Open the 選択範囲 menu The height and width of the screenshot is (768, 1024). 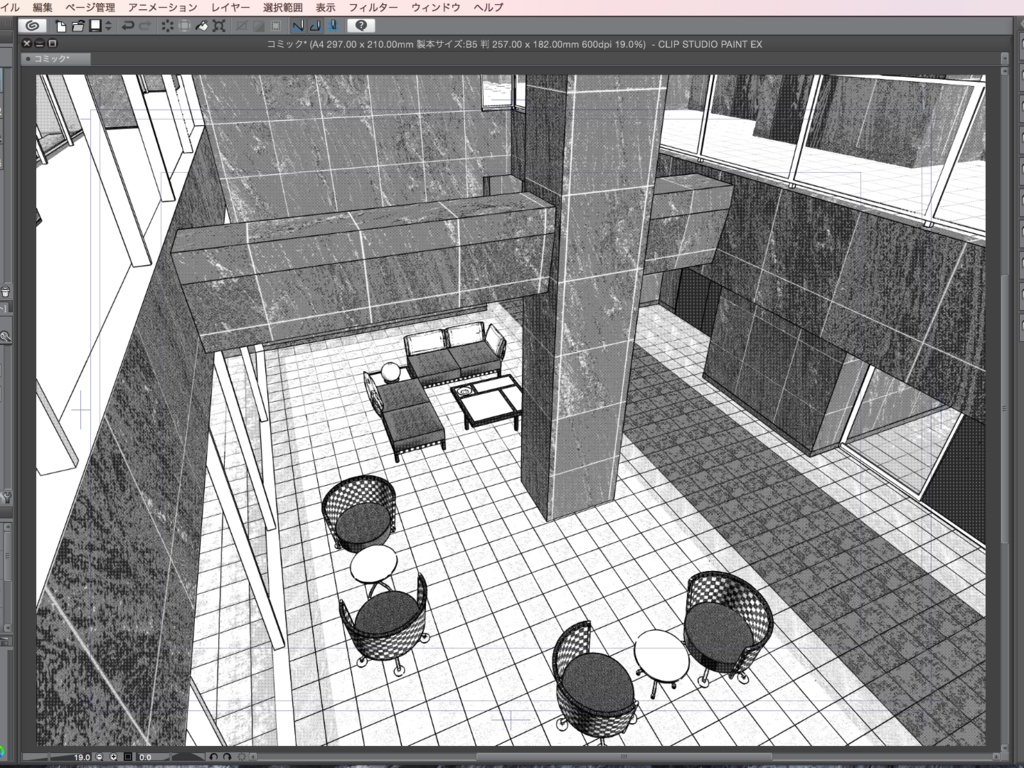(281, 6)
